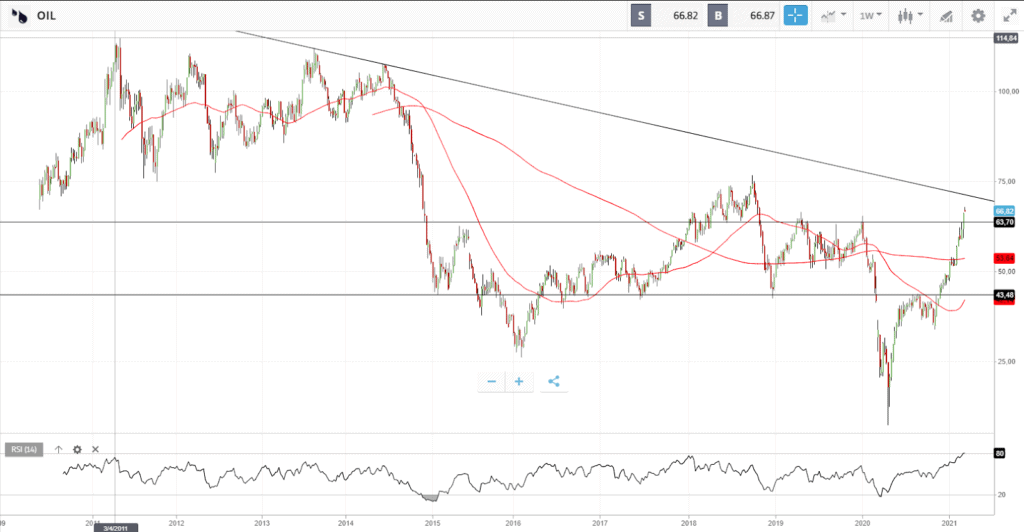Screen dimensions: 1024x532
Task: Click the share chart icon
Action: 554,382
